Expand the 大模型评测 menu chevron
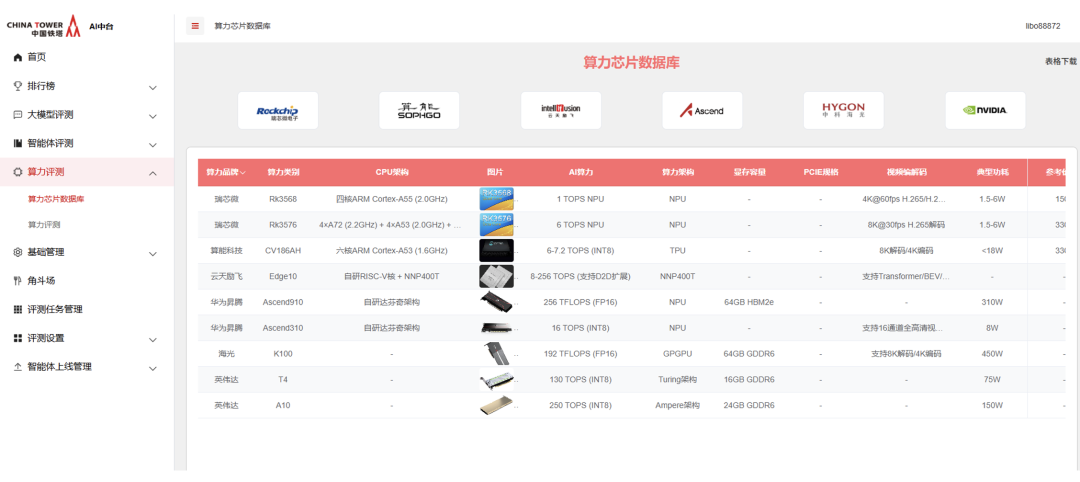 (x=153, y=116)
